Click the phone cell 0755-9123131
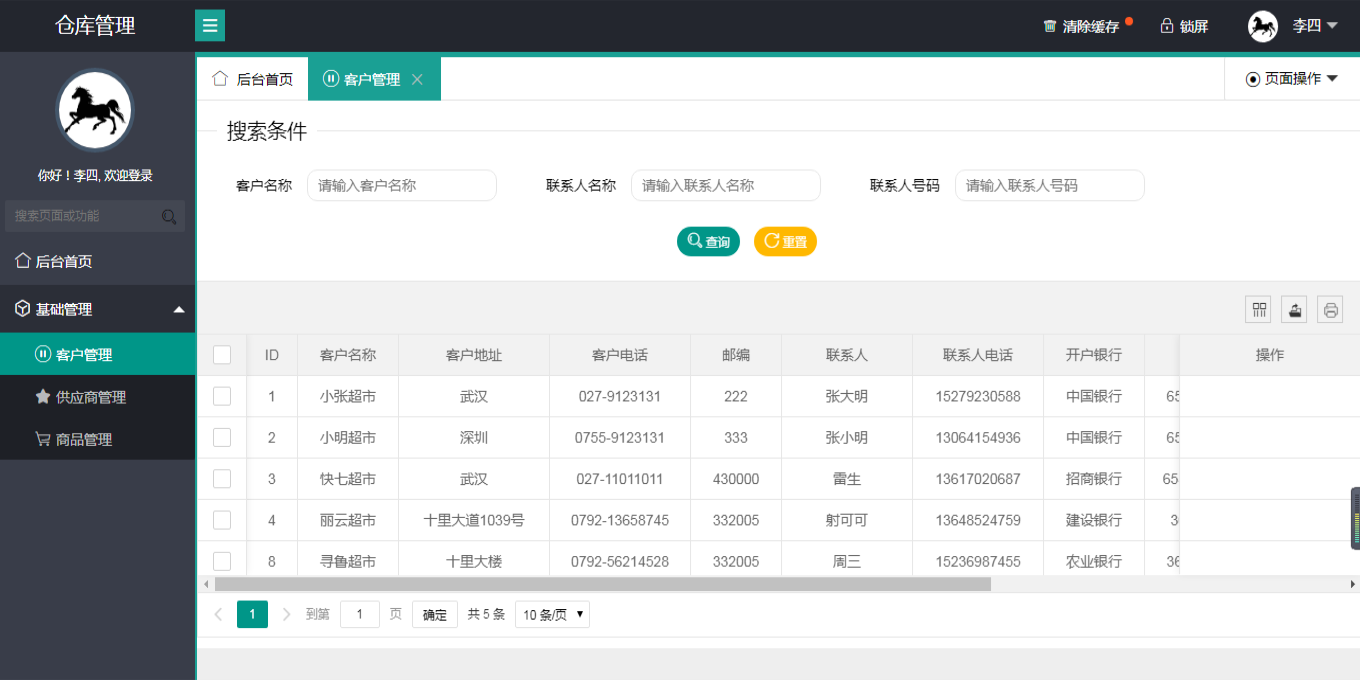Screen dimensions: 1360x680 tap(620, 437)
